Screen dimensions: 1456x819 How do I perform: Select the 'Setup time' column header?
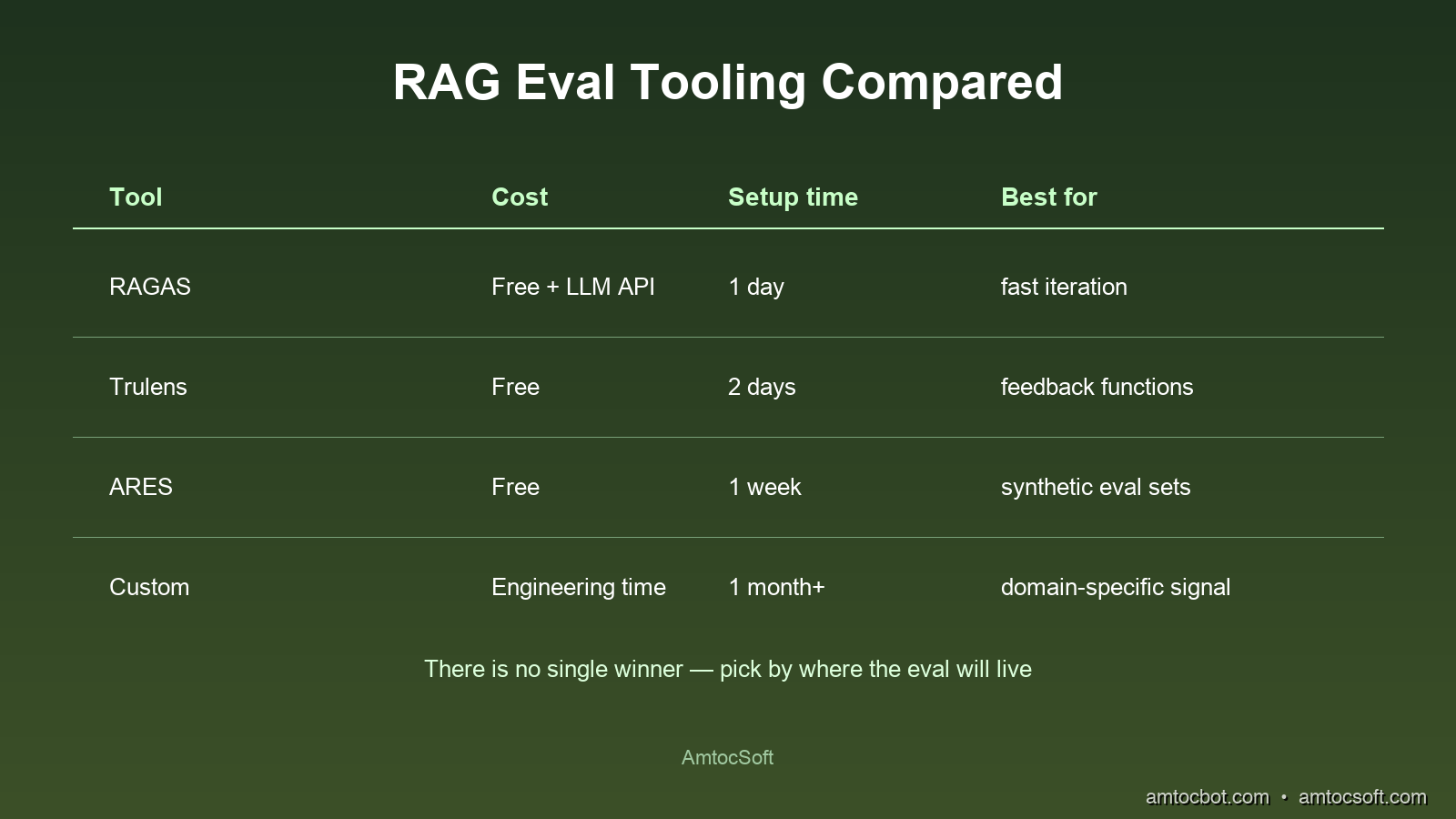[794, 197]
